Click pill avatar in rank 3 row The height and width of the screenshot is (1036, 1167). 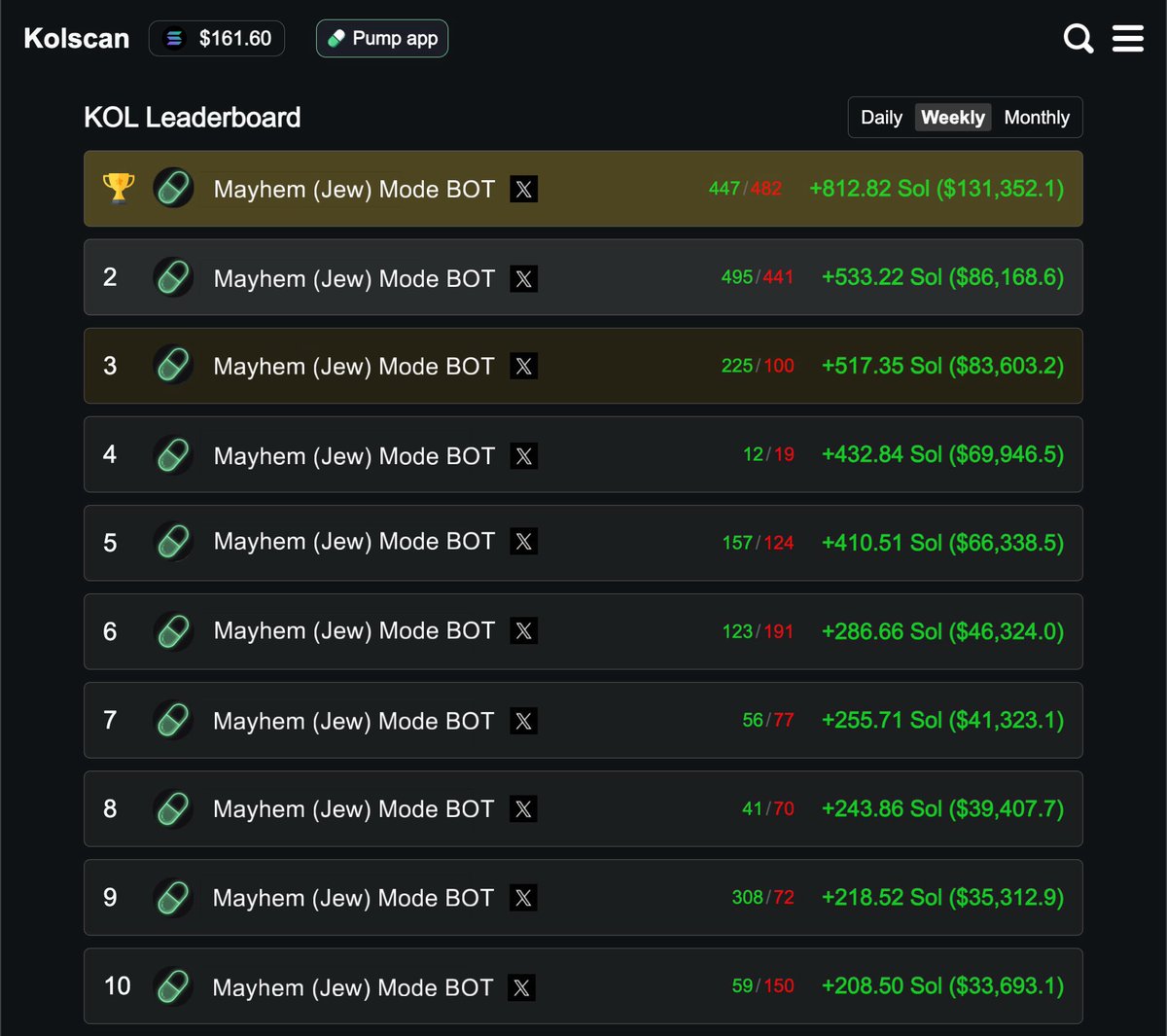pos(173,366)
